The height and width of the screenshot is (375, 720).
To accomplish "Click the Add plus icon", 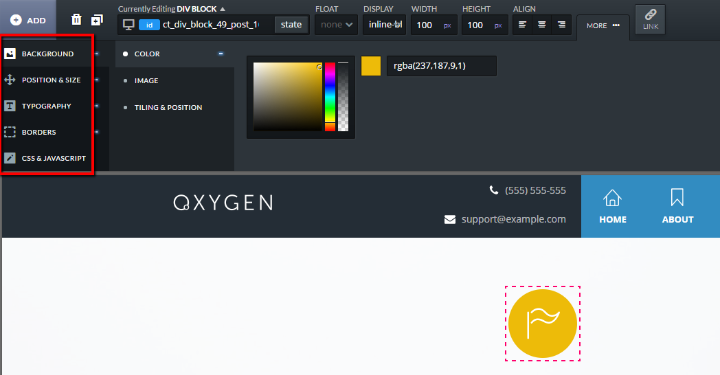I will point(16,20).
